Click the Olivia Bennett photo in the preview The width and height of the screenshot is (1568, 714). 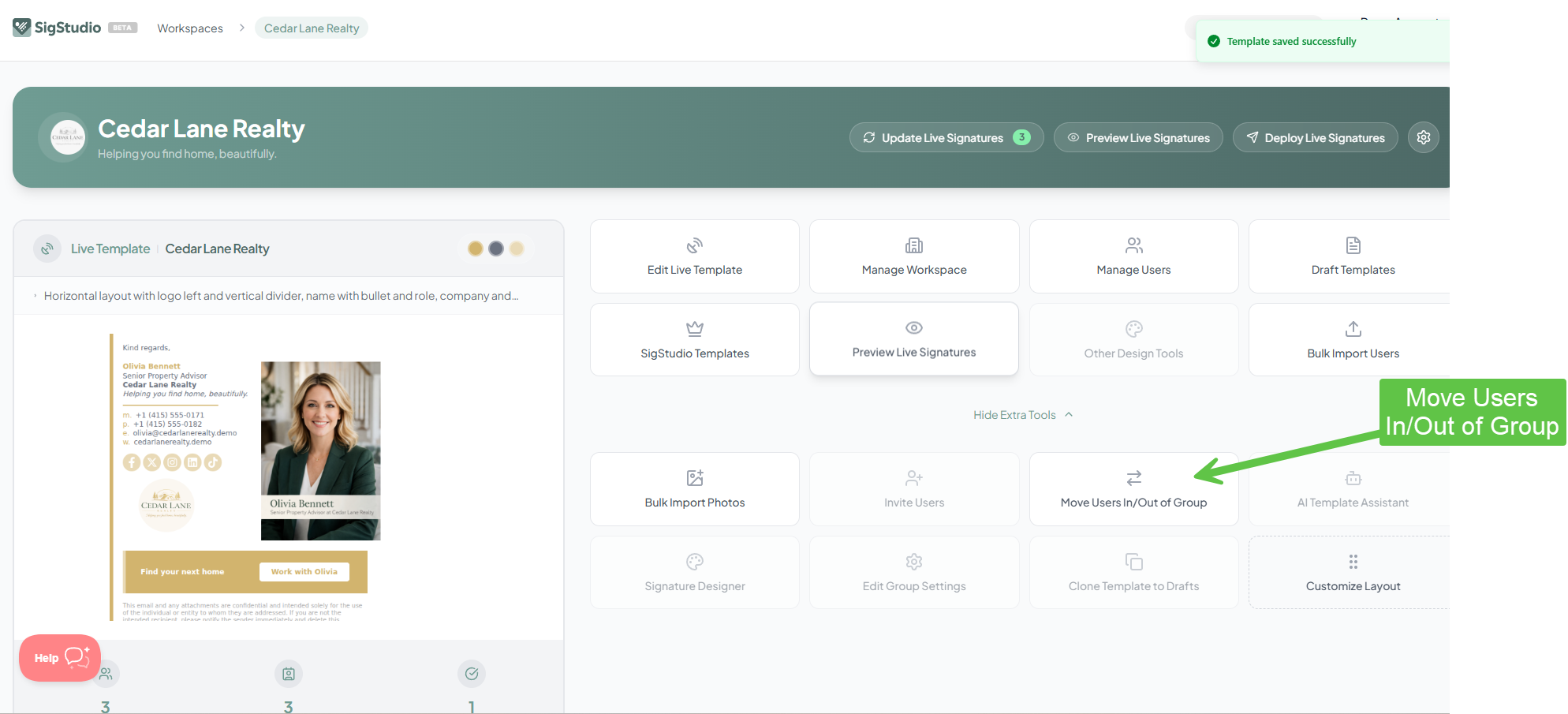(321, 450)
